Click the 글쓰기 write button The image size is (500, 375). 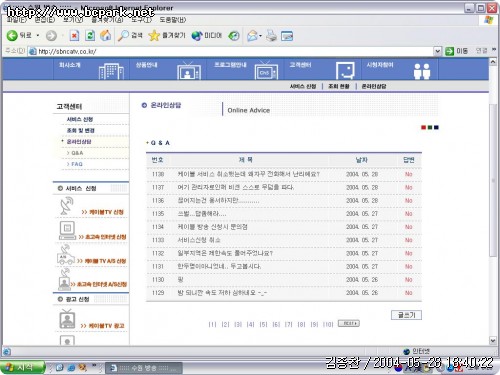click(x=406, y=315)
